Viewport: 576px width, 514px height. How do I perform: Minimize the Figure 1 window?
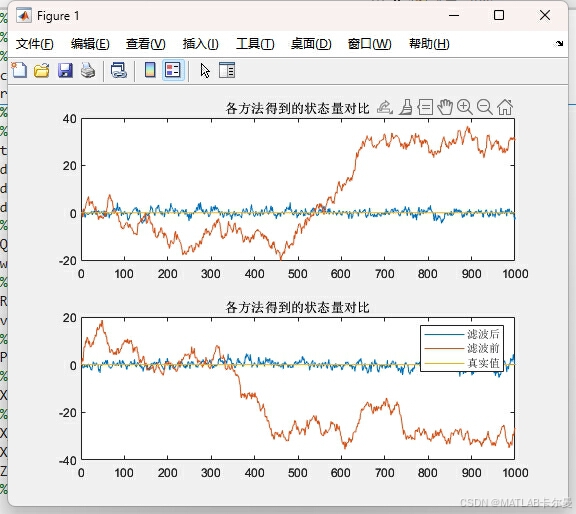[454, 15]
